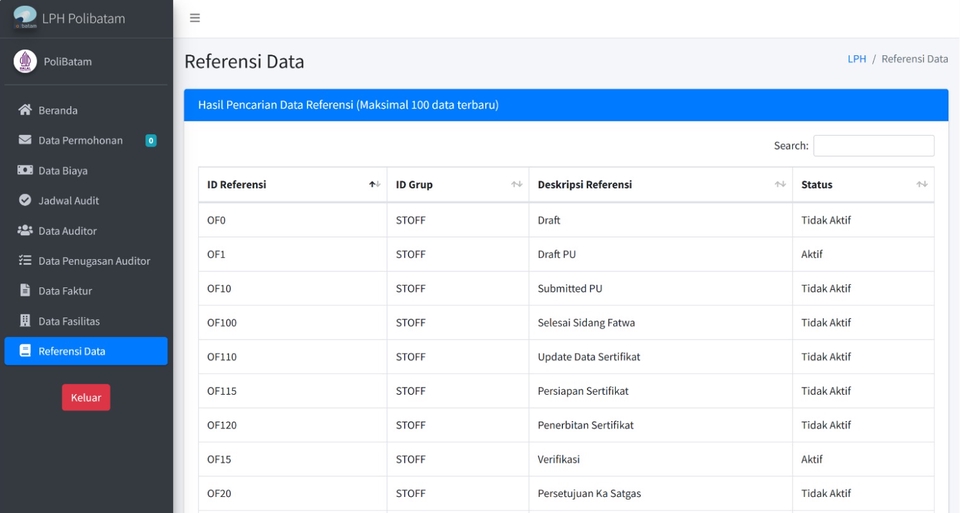Focus the Search input field
960x513 pixels.
(874, 146)
